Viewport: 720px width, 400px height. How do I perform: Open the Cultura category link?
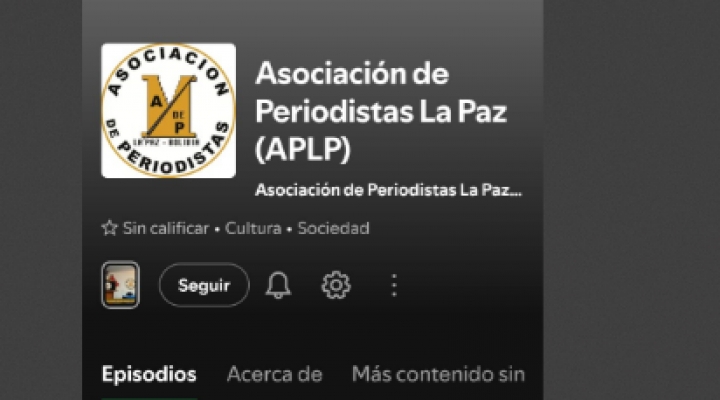pyautogui.click(x=253, y=228)
